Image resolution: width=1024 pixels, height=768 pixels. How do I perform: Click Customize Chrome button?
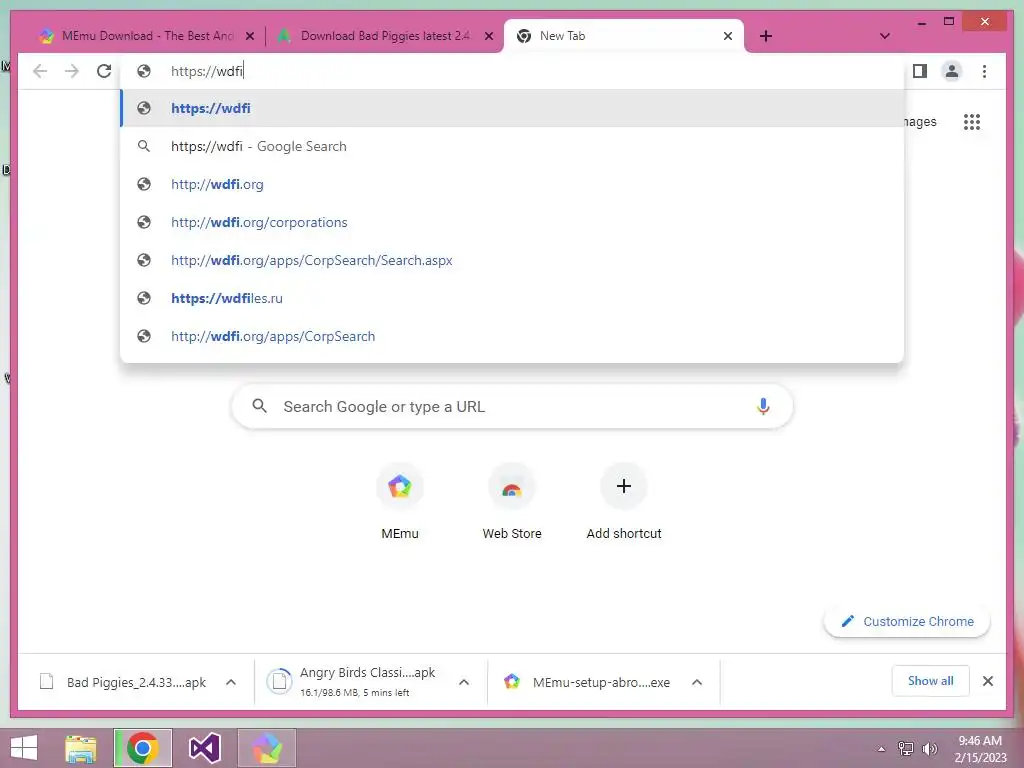(x=907, y=622)
